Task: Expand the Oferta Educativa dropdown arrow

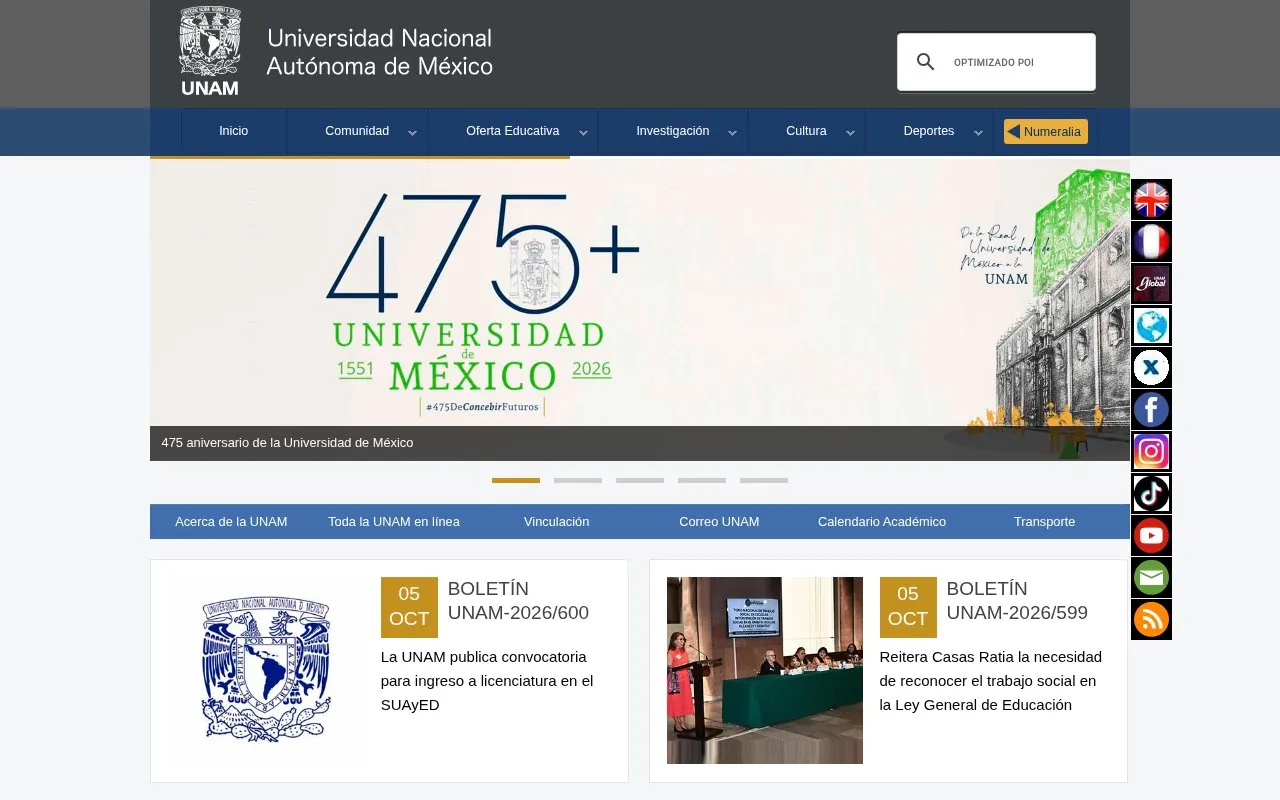Action: pyautogui.click(x=583, y=132)
